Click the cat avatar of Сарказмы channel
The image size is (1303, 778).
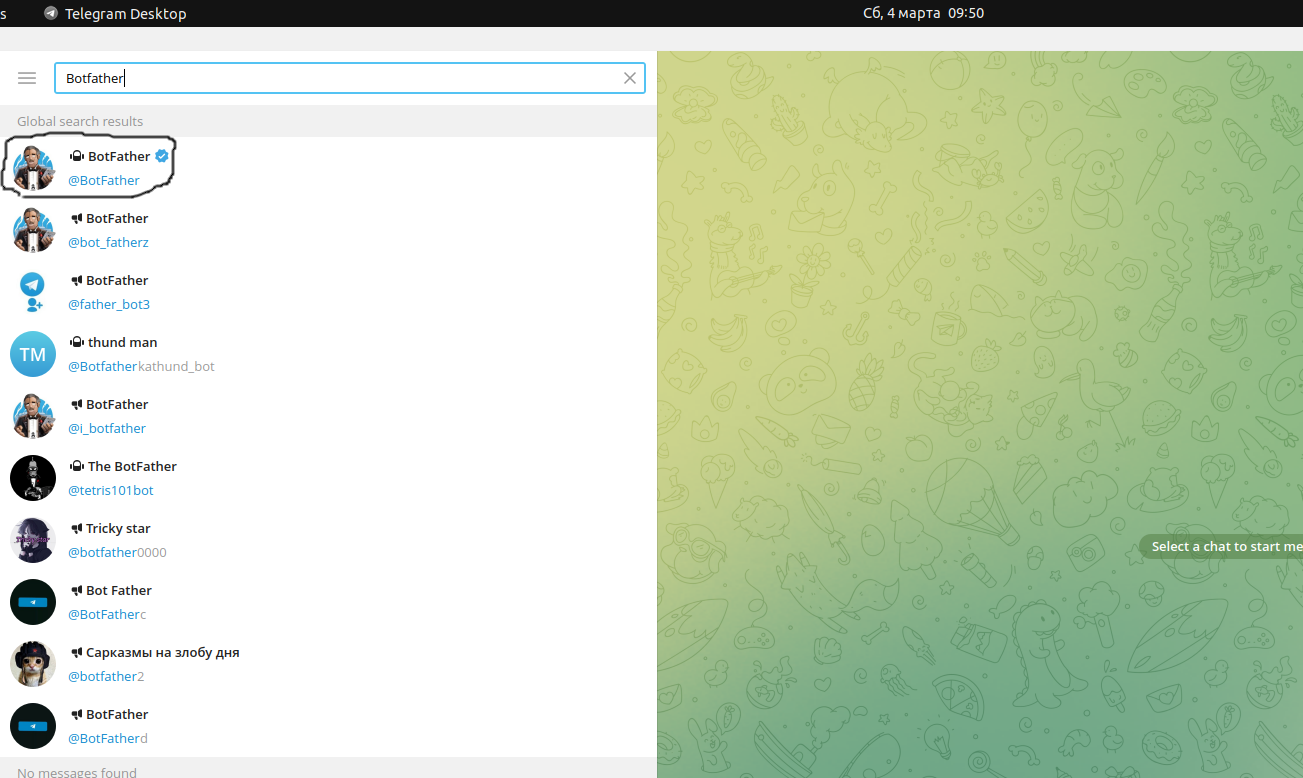33,664
